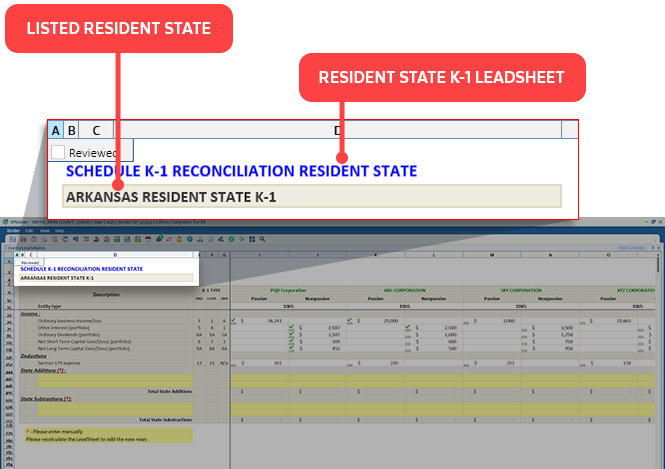Click the Hide Changes button

coord(631,248)
